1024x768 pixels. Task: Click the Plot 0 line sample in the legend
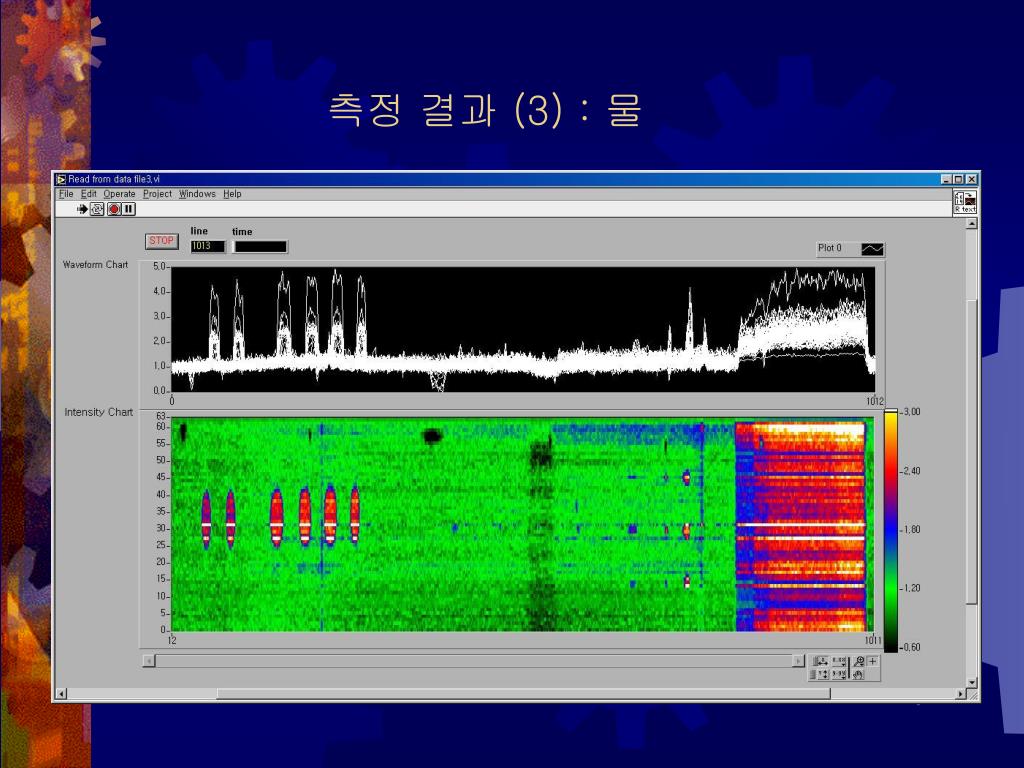point(872,249)
